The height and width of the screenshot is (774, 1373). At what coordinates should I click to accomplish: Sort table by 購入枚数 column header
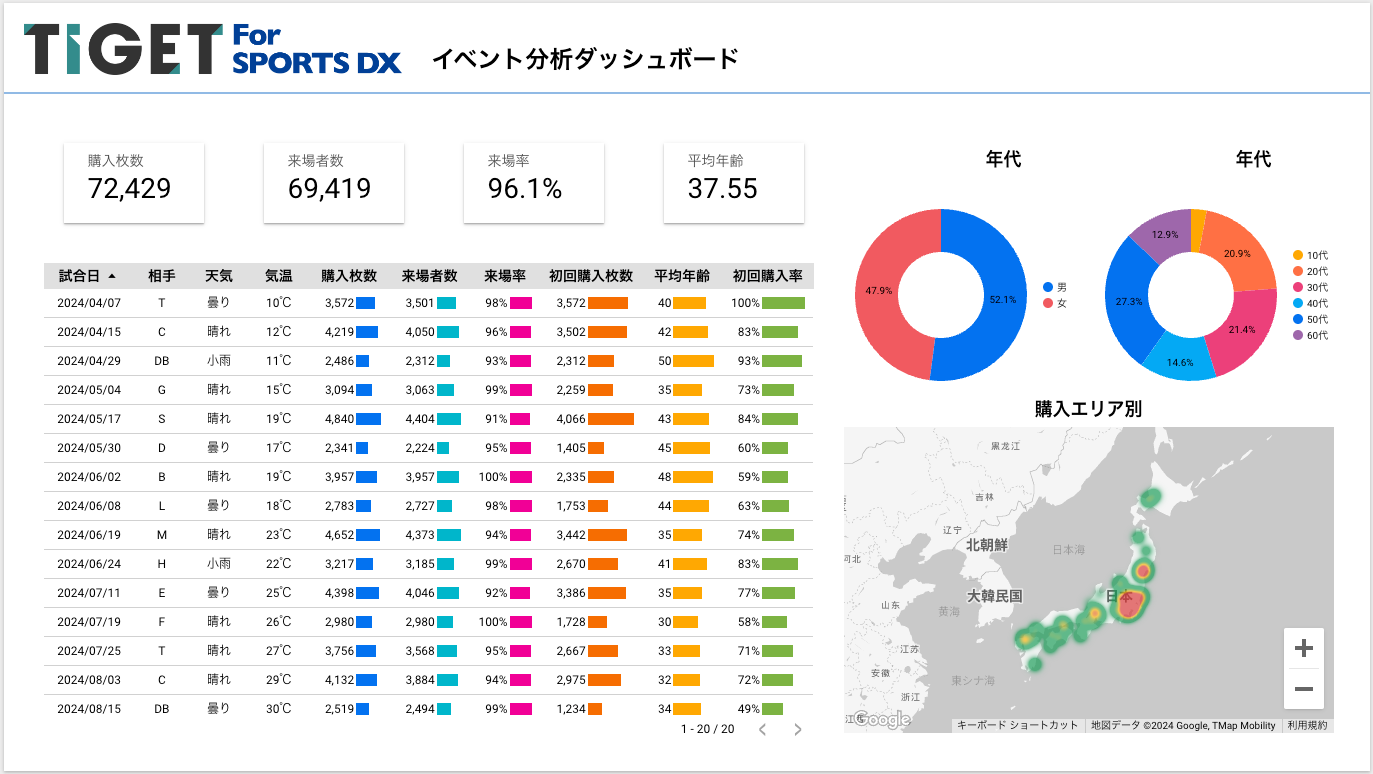pyautogui.click(x=349, y=276)
